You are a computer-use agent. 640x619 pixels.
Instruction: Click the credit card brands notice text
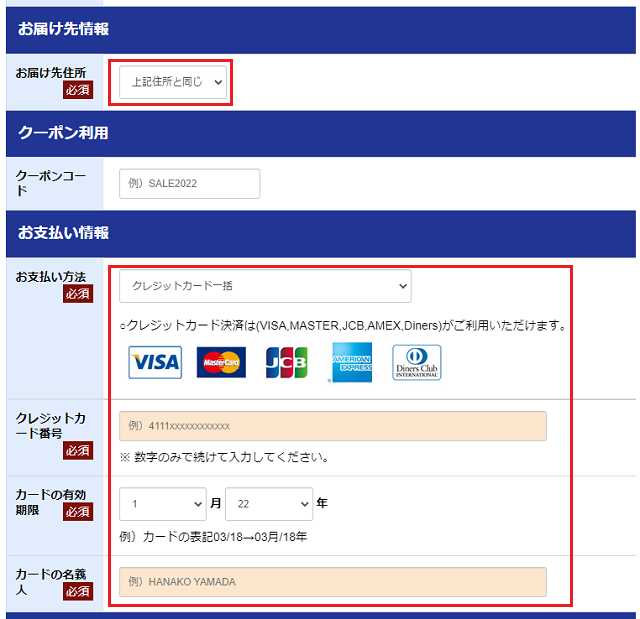tap(343, 326)
